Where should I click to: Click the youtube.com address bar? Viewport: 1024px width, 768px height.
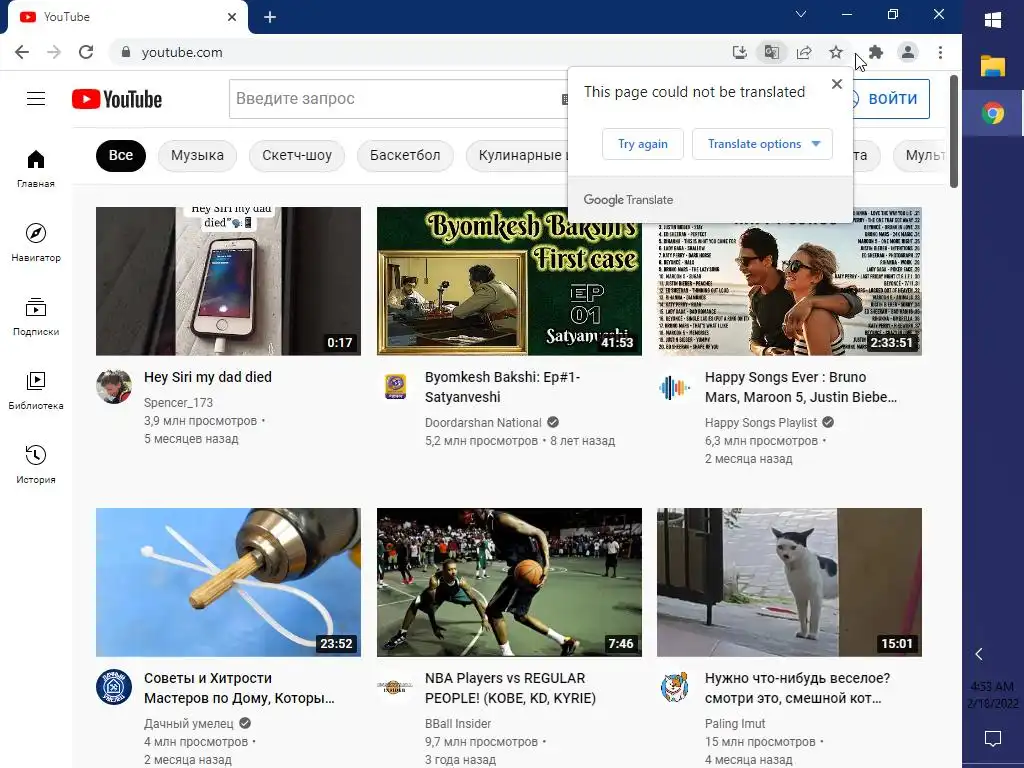click(418, 52)
